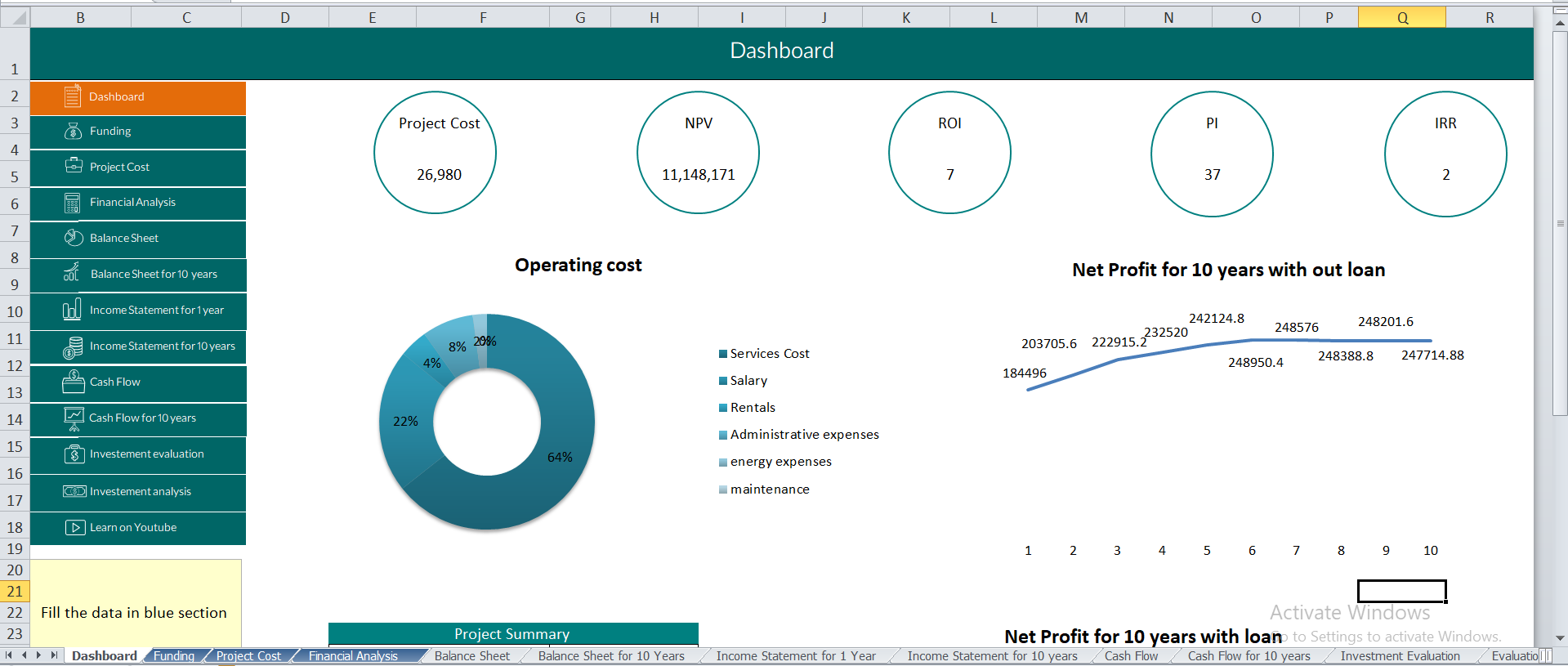
Task: Click the Funding money bag icon
Action: [74, 131]
